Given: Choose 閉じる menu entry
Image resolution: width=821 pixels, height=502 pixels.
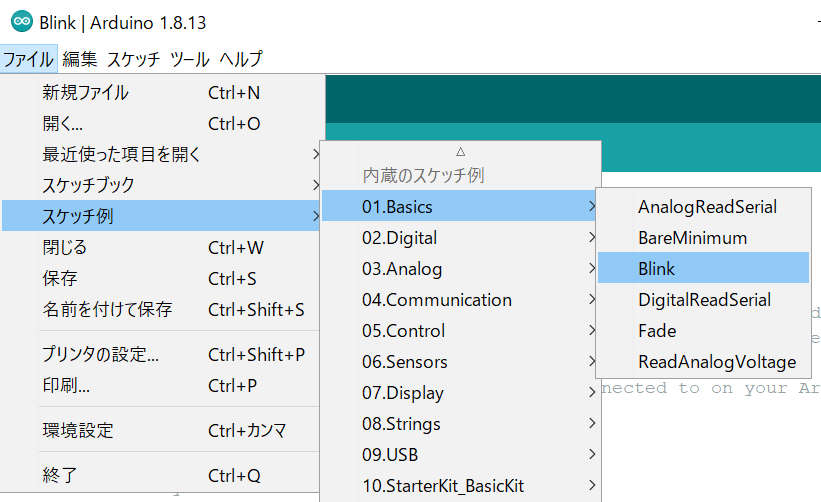Looking at the screenshot, I should point(160,247).
